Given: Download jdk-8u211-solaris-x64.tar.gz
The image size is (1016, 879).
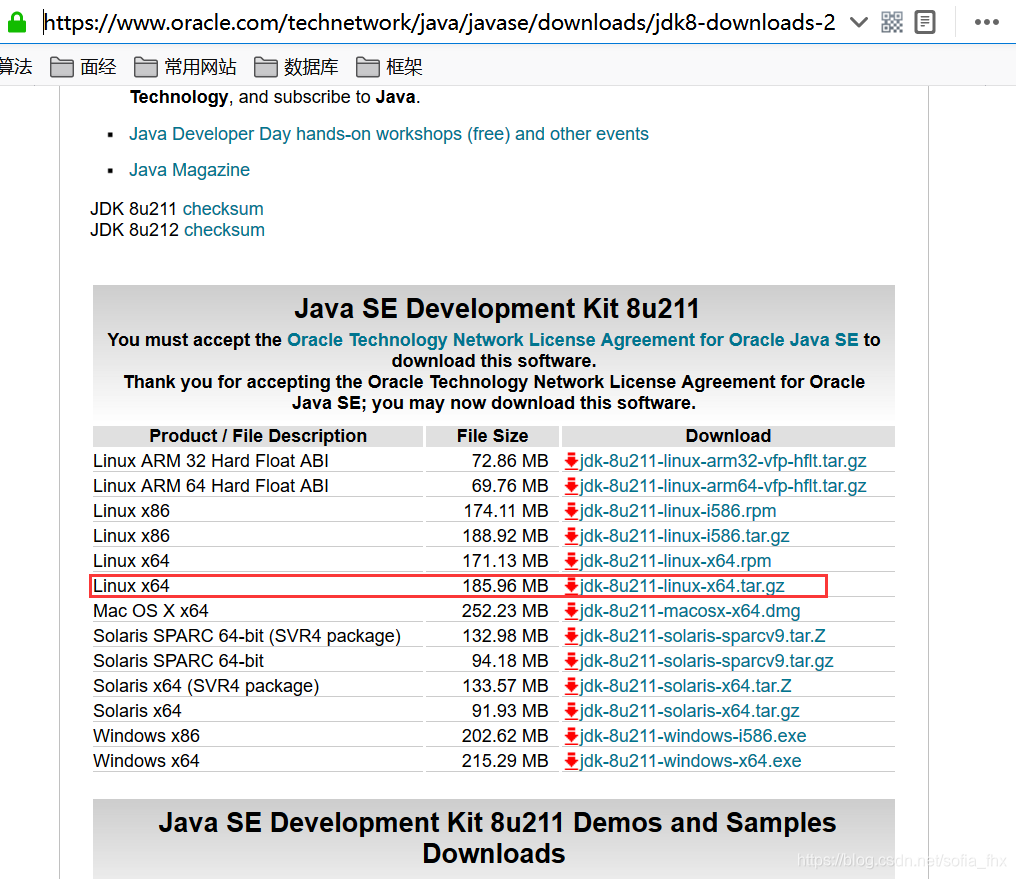Looking at the screenshot, I should tap(689, 711).
